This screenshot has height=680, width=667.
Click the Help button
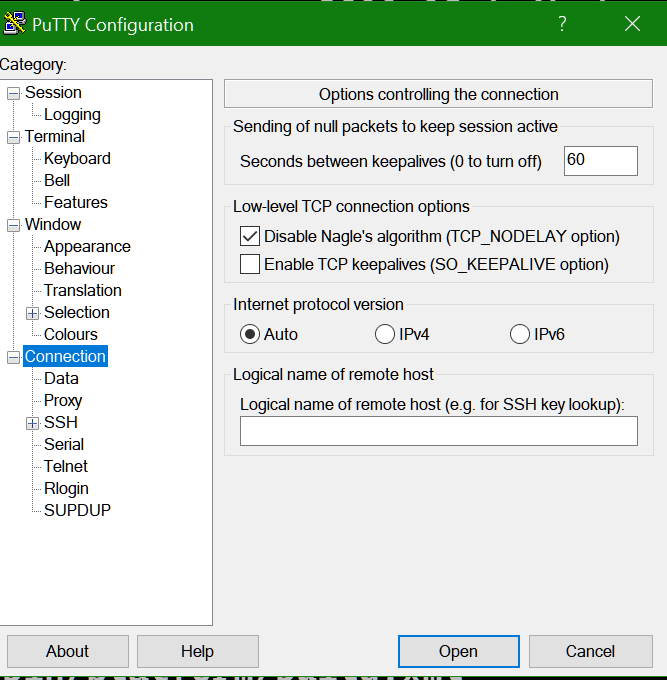click(x=198, y=651)
